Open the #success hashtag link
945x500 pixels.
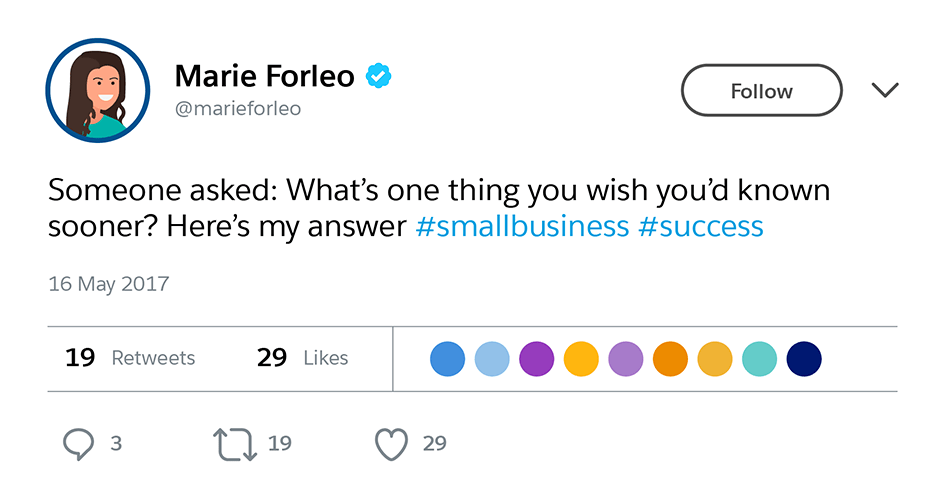(x=700, y=226)
